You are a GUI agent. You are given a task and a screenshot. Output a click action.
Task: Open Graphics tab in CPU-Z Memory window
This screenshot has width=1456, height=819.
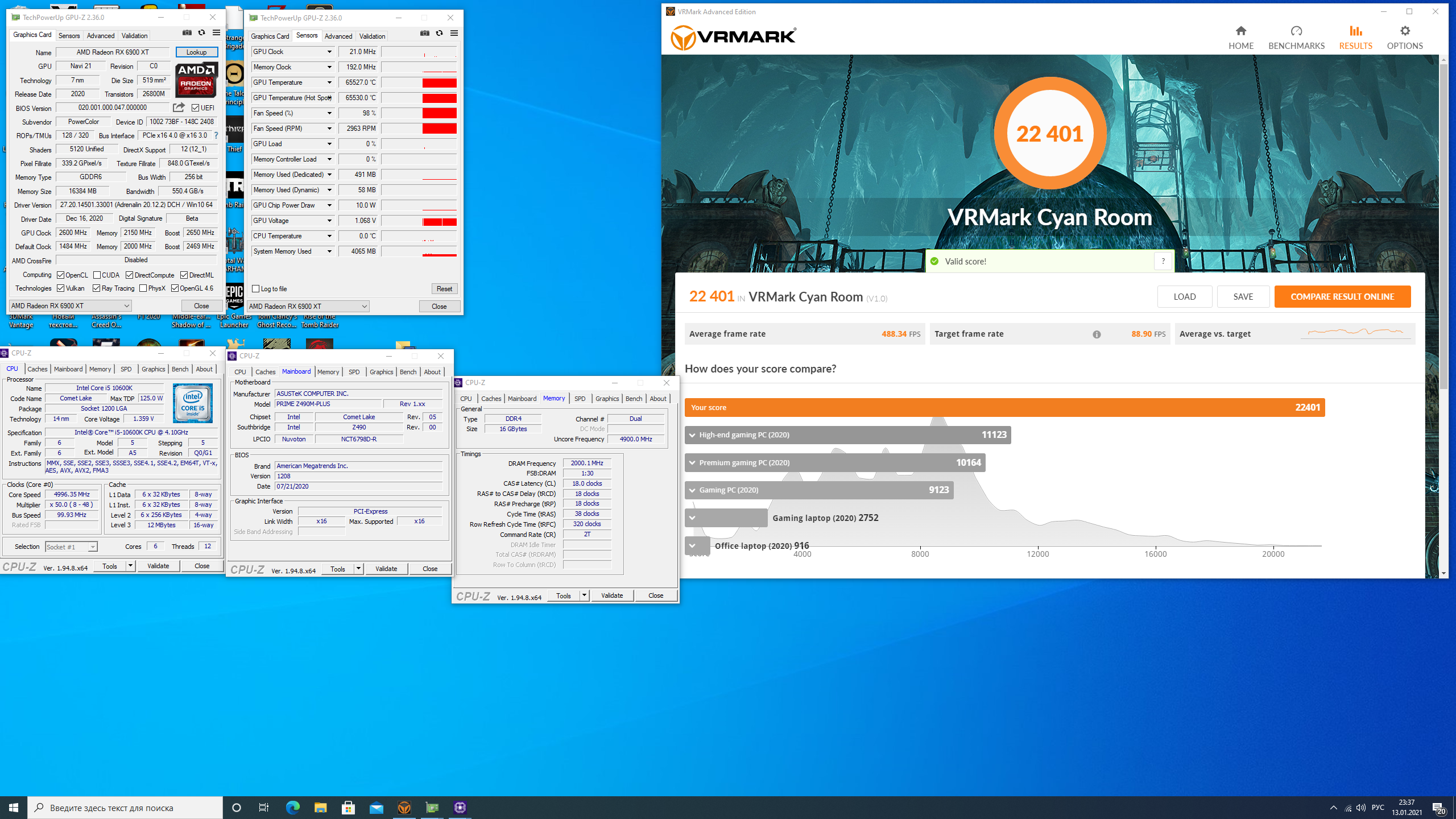[607, 399]
